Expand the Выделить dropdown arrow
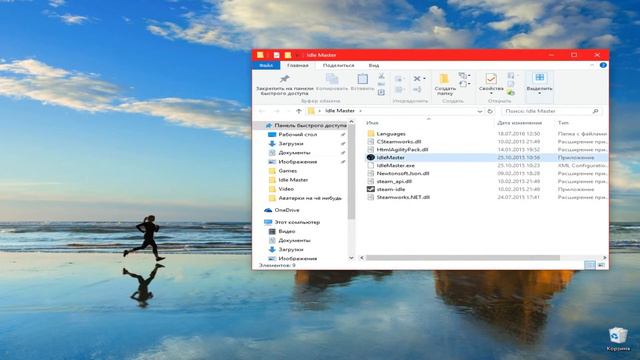This screenshot has height=360, width=640. 540,94
